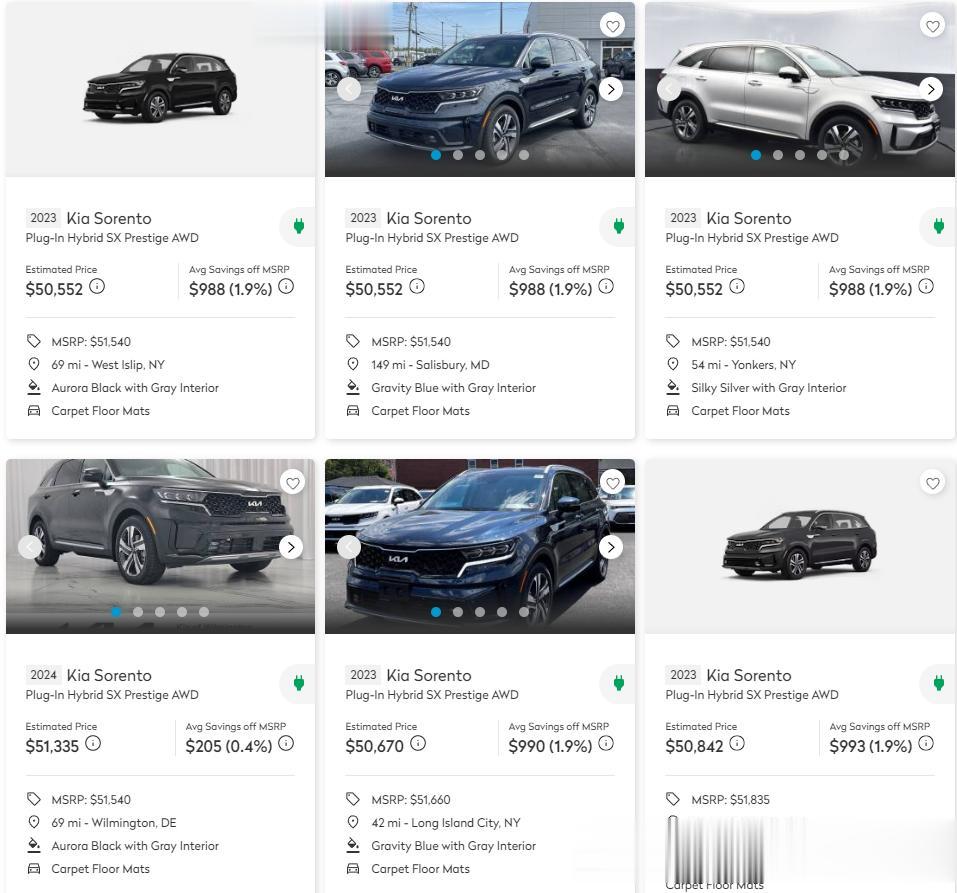The width and height of the screenshot is (957, 893).
Task: Click plug-in hybrid badge on $50,842 Sorento
Action: point(938,684)
